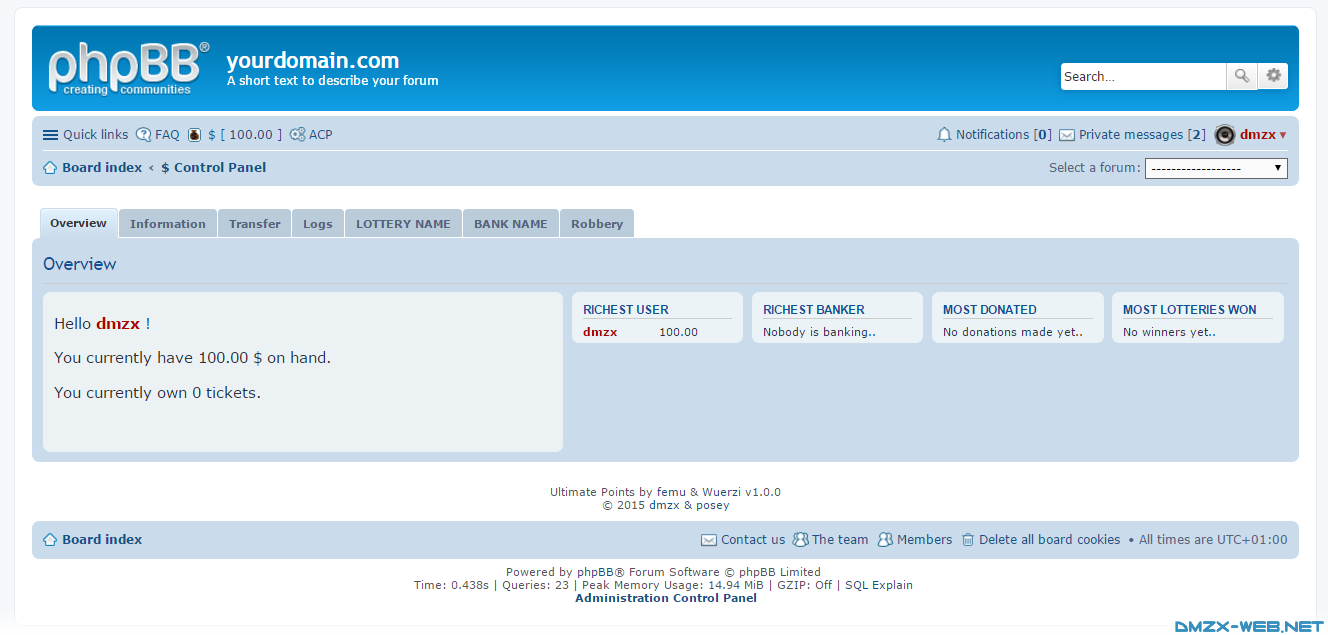Open the Robbery tab
The width and height of the screenshot is (1328, 635).
(x=597, y=224)
